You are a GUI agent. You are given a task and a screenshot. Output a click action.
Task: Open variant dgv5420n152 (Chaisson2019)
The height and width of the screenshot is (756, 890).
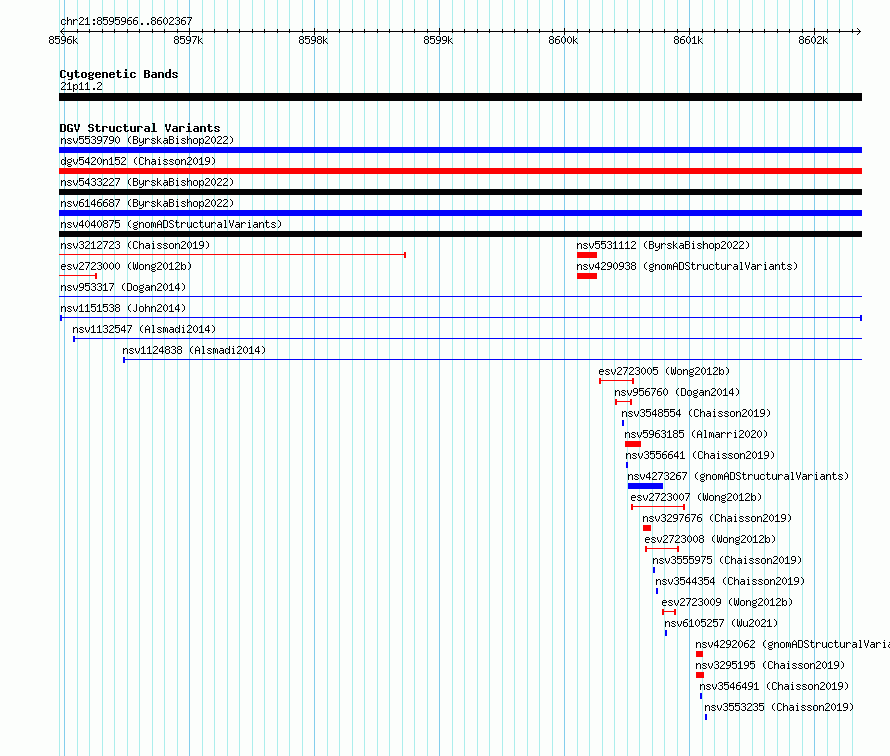[138, 161]
